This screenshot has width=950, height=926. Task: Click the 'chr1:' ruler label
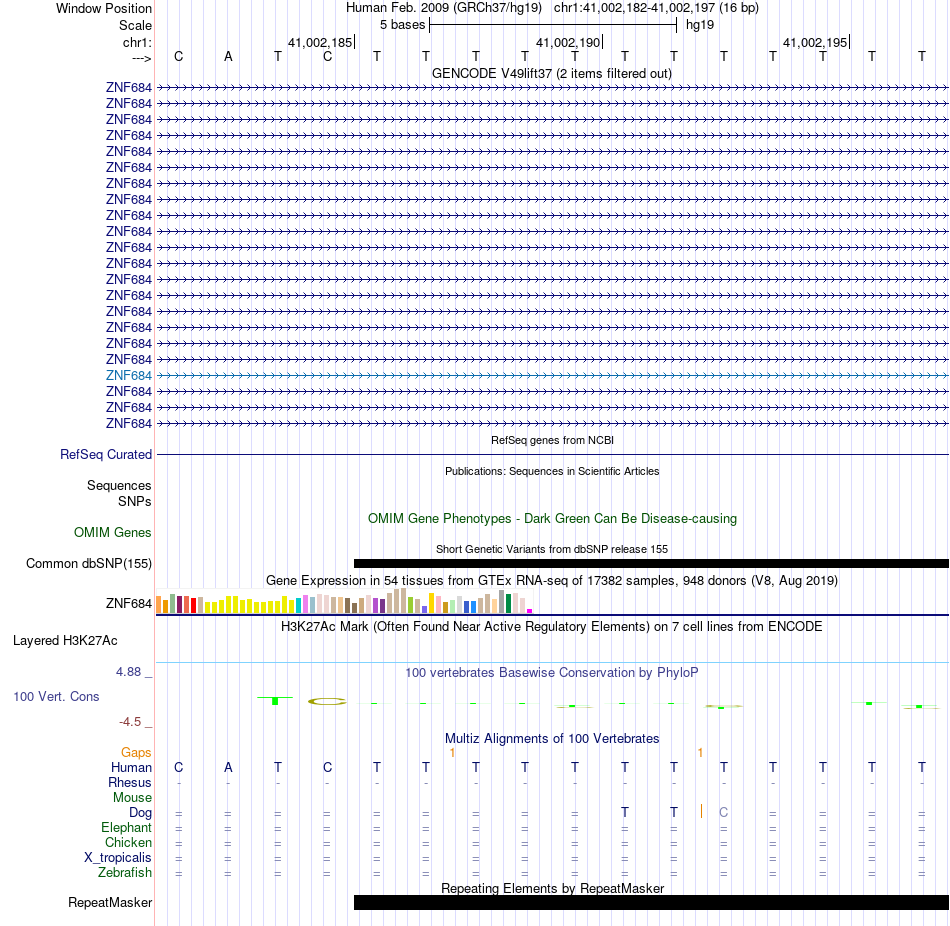(x=138, y=42)
